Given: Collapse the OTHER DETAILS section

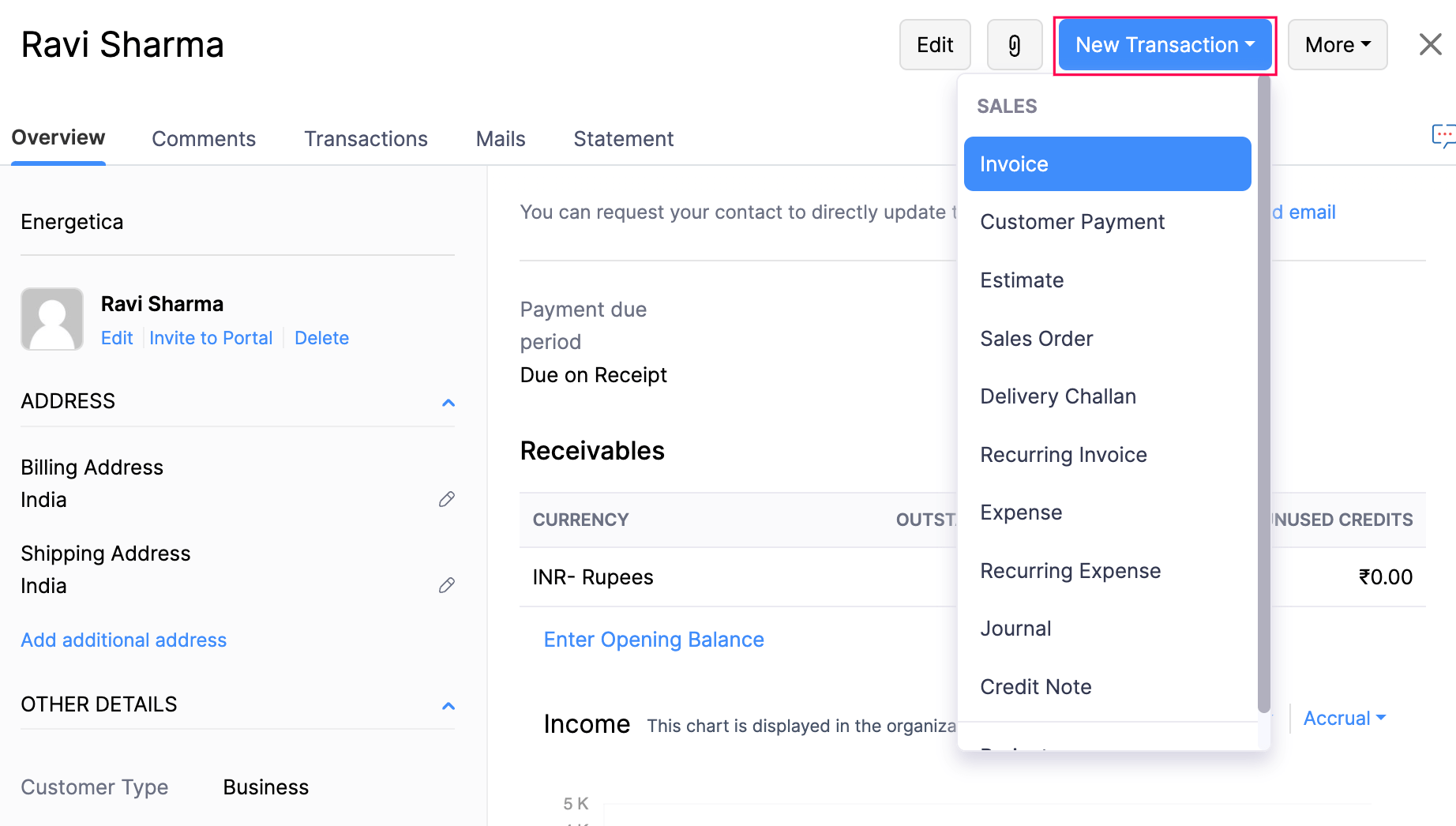Looking at the screenshot, I should 448,706.
